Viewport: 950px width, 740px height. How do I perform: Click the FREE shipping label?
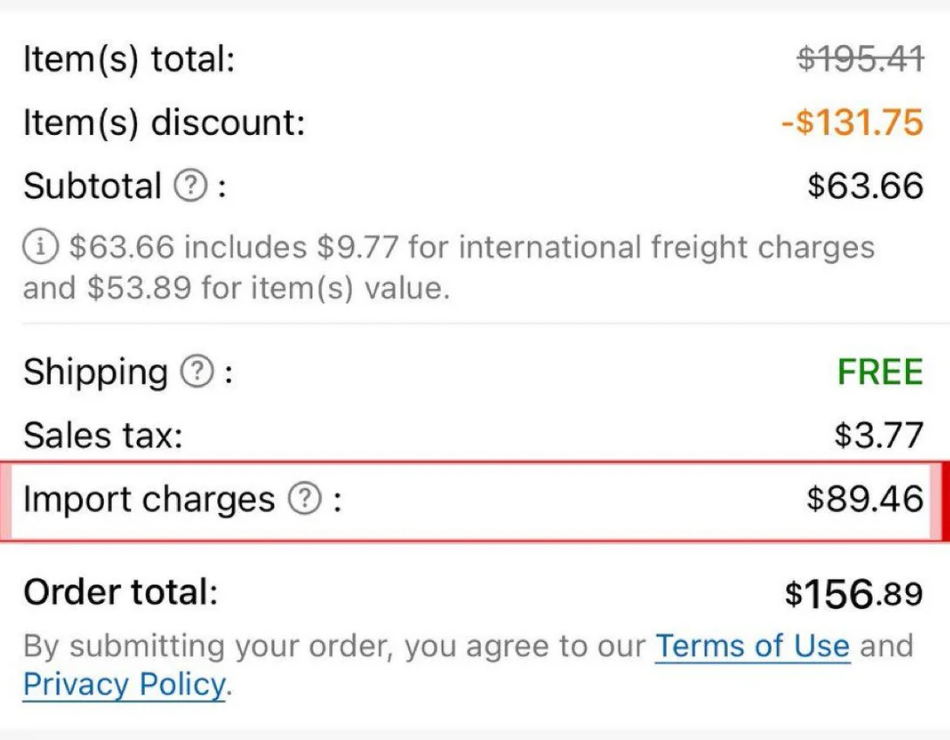pyautogui.click(x=880, y=371)
